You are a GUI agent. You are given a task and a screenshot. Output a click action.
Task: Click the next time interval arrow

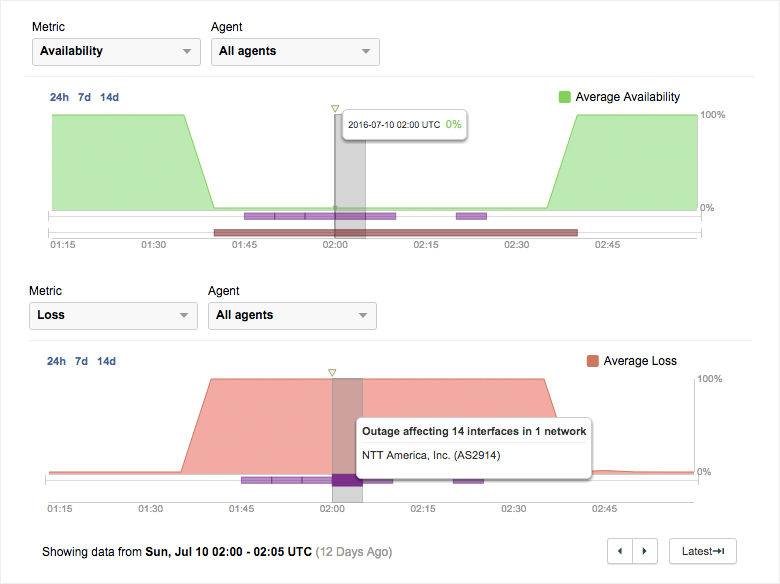click(645, 551)
